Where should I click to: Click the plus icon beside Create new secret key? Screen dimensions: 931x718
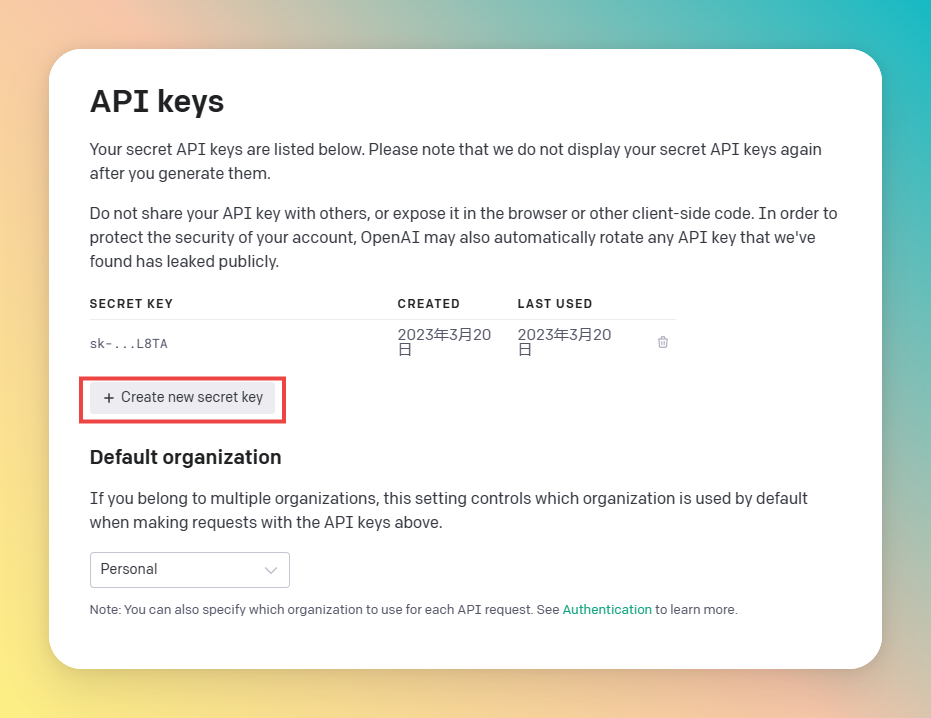109,398
